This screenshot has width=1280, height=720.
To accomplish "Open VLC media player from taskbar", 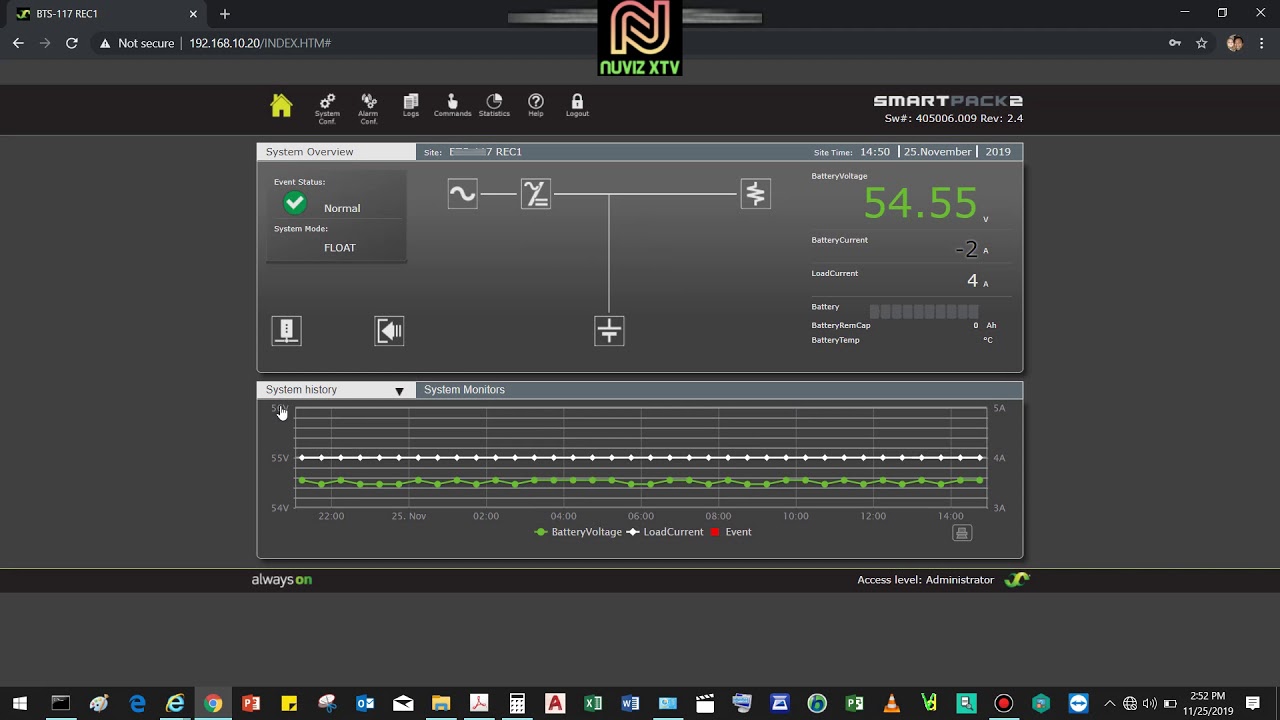I will (891, 704).
